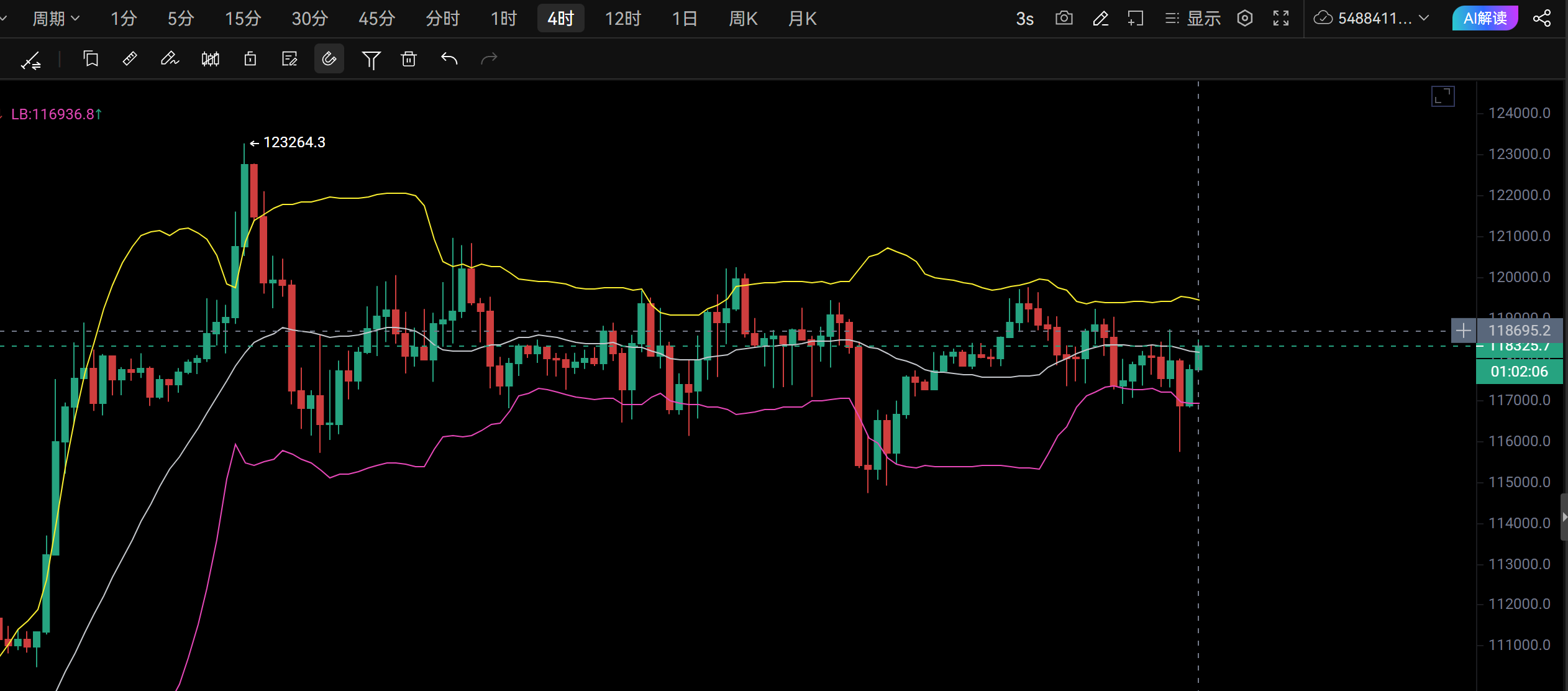Click the 118695.2 crosshair price label

[x=1519, y=331]
